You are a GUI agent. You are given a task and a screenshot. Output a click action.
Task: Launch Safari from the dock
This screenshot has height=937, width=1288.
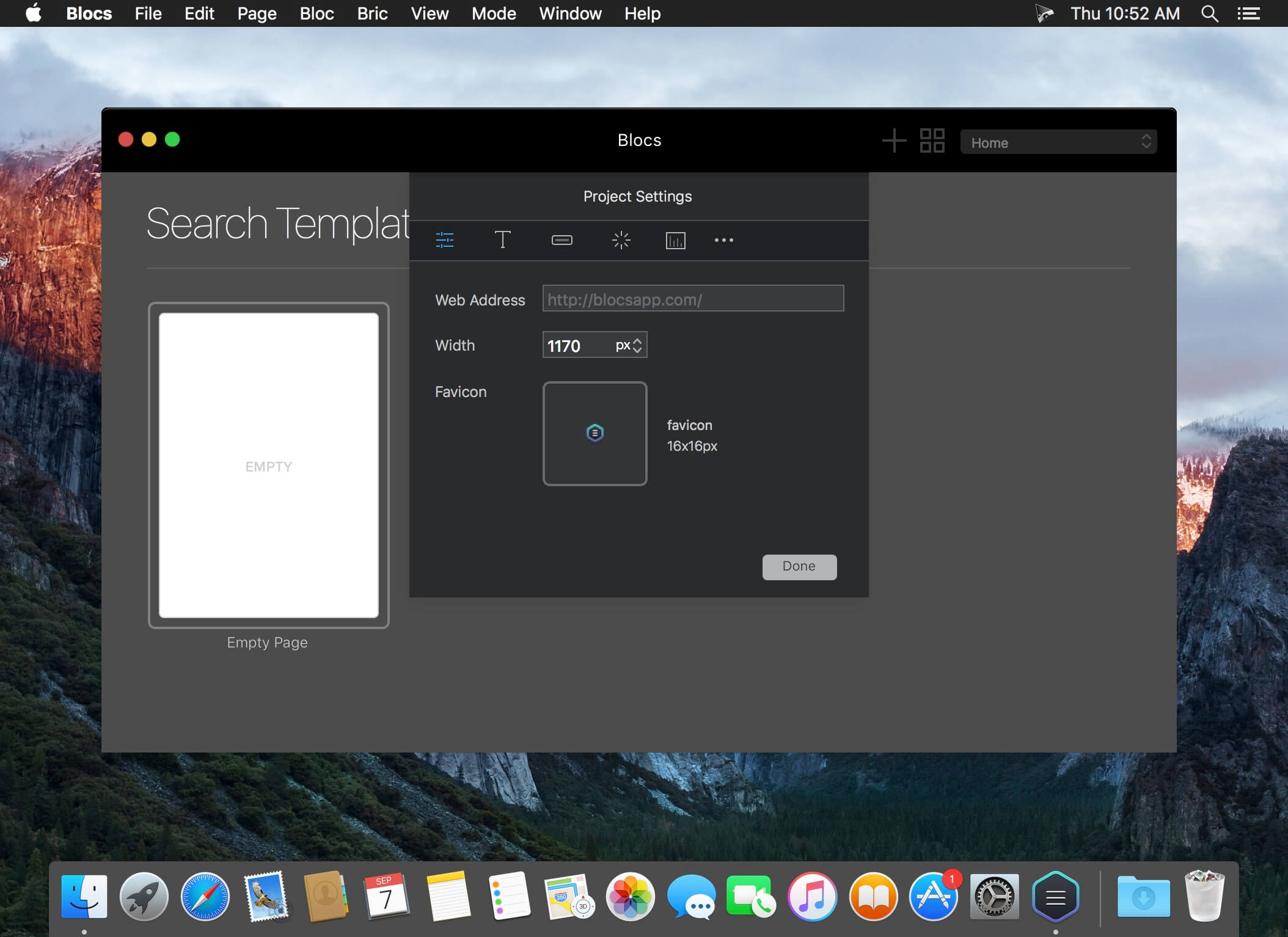205,896
